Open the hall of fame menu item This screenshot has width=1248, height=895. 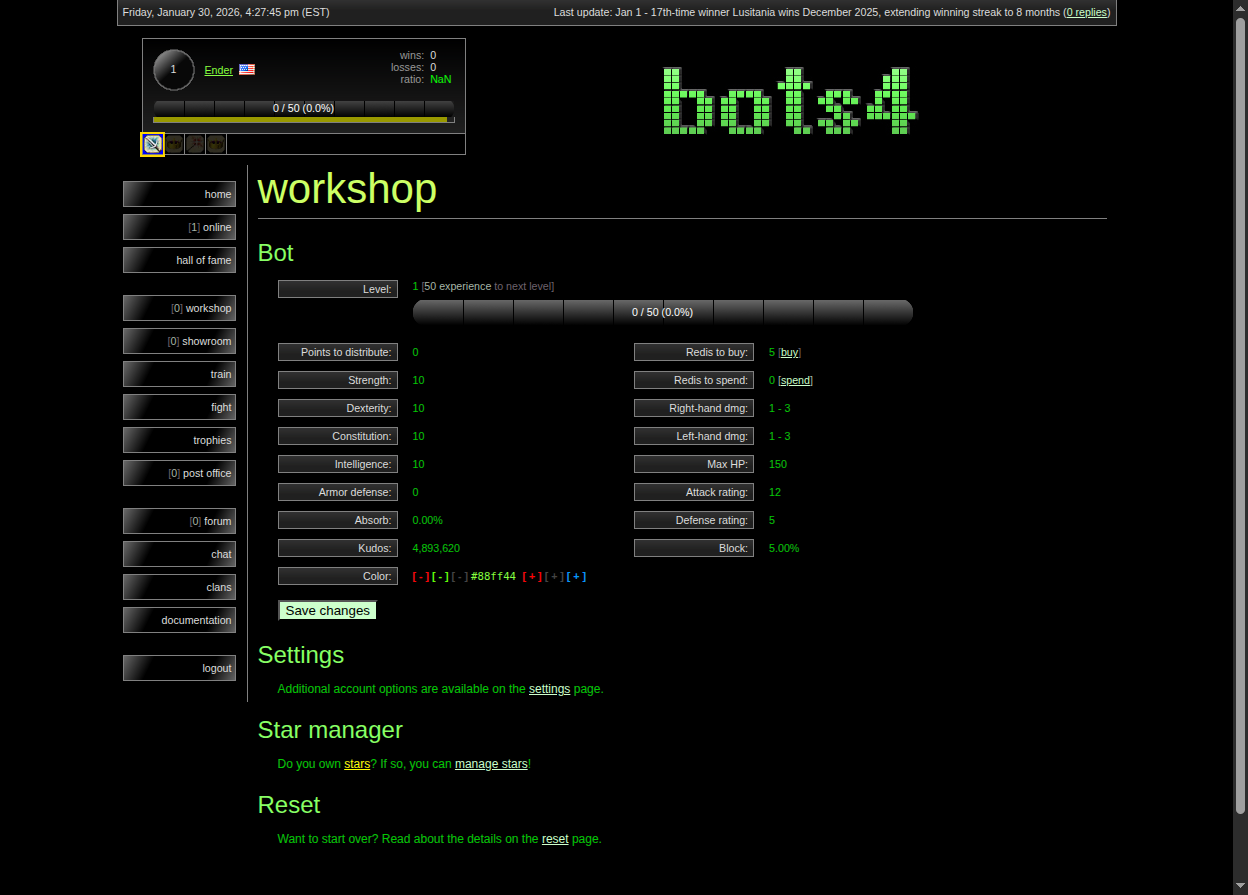[180, 260]
